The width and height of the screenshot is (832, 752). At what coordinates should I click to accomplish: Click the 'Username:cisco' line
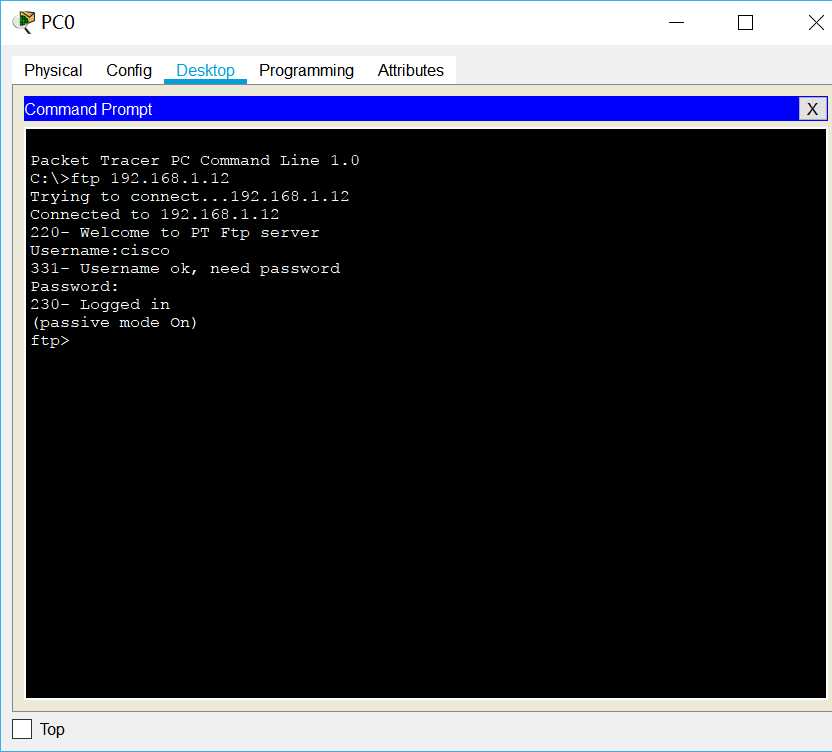click(100, 250)
